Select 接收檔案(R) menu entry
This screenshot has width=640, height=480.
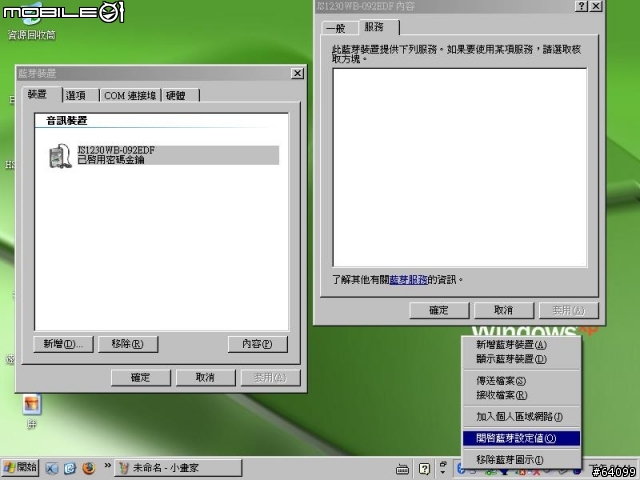(x=521, y=395)
